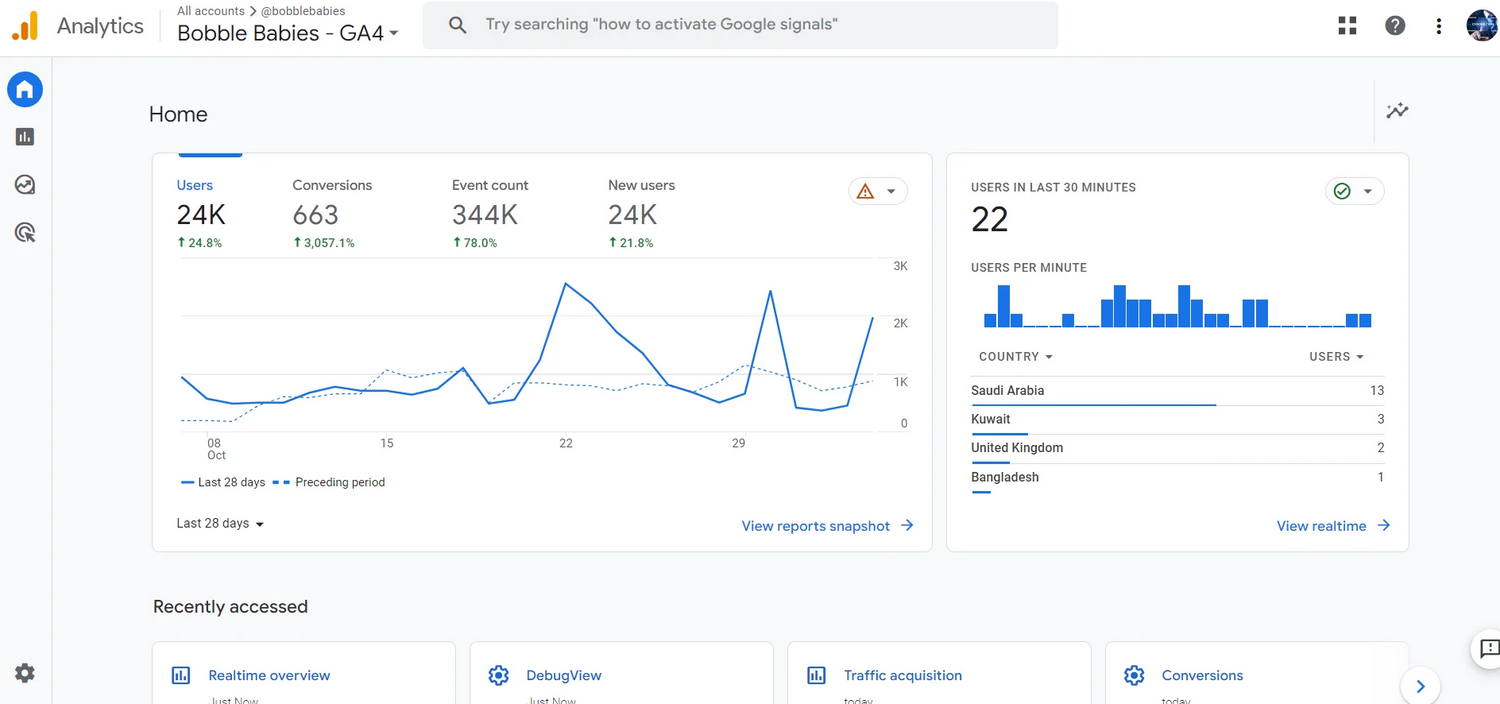Select the New users metric tab
Screen dimensions: 1500x704
[x=641, y=213]
